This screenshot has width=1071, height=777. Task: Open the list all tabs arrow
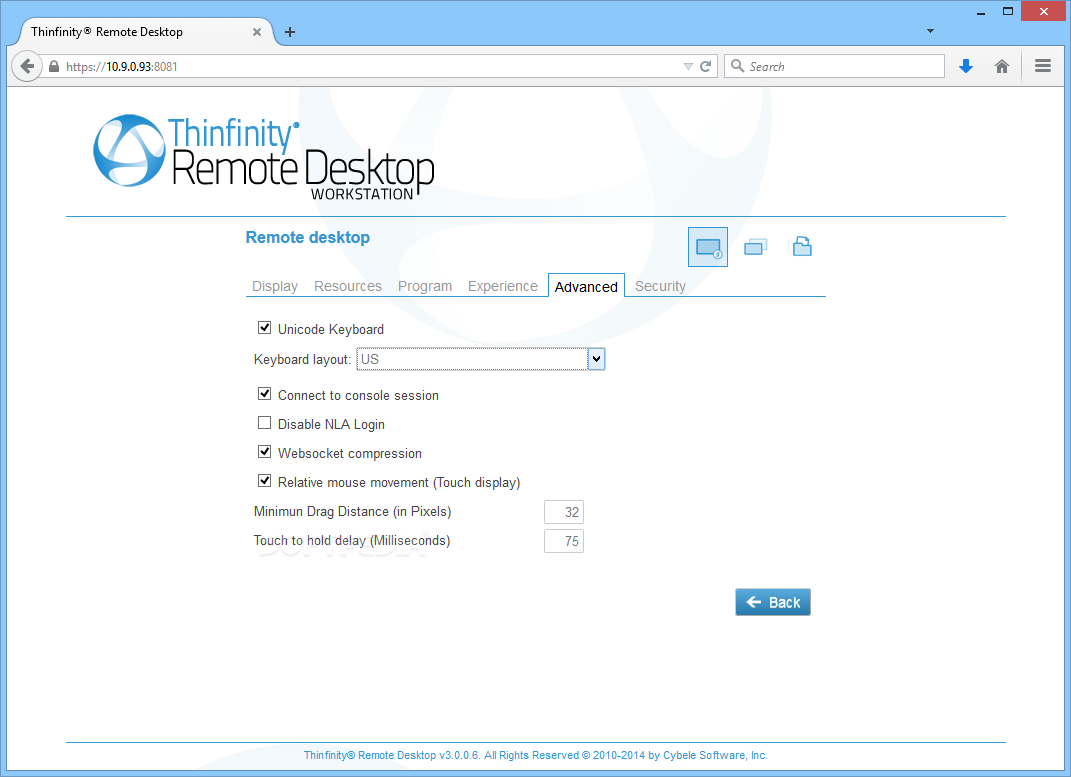tap(930, 31)
